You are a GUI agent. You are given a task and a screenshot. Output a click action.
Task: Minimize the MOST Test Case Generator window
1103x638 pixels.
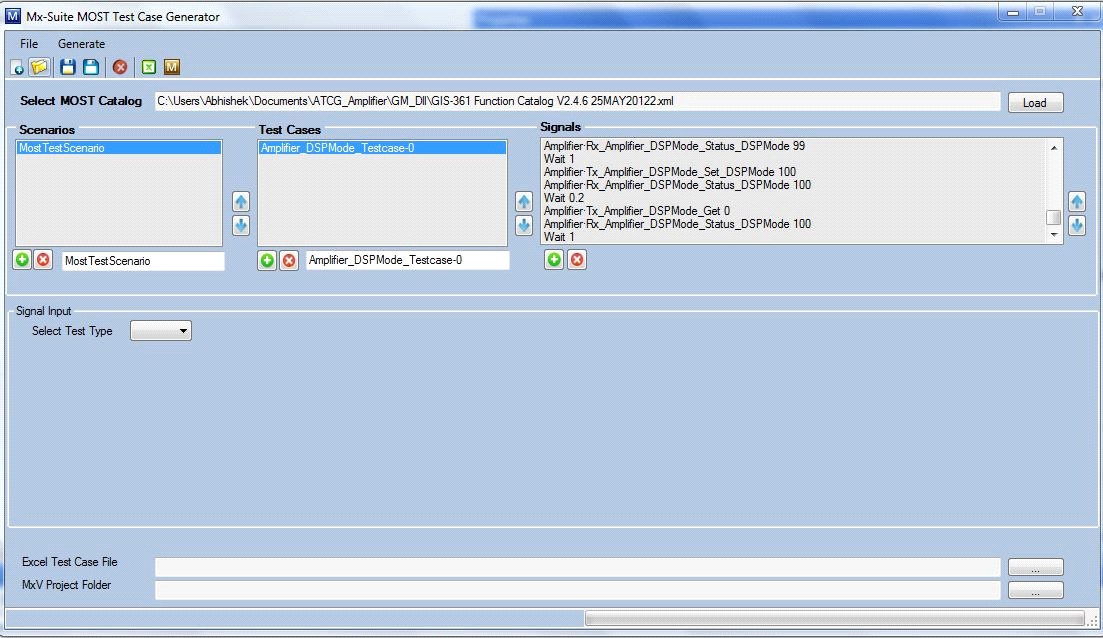coord(1013,12)
